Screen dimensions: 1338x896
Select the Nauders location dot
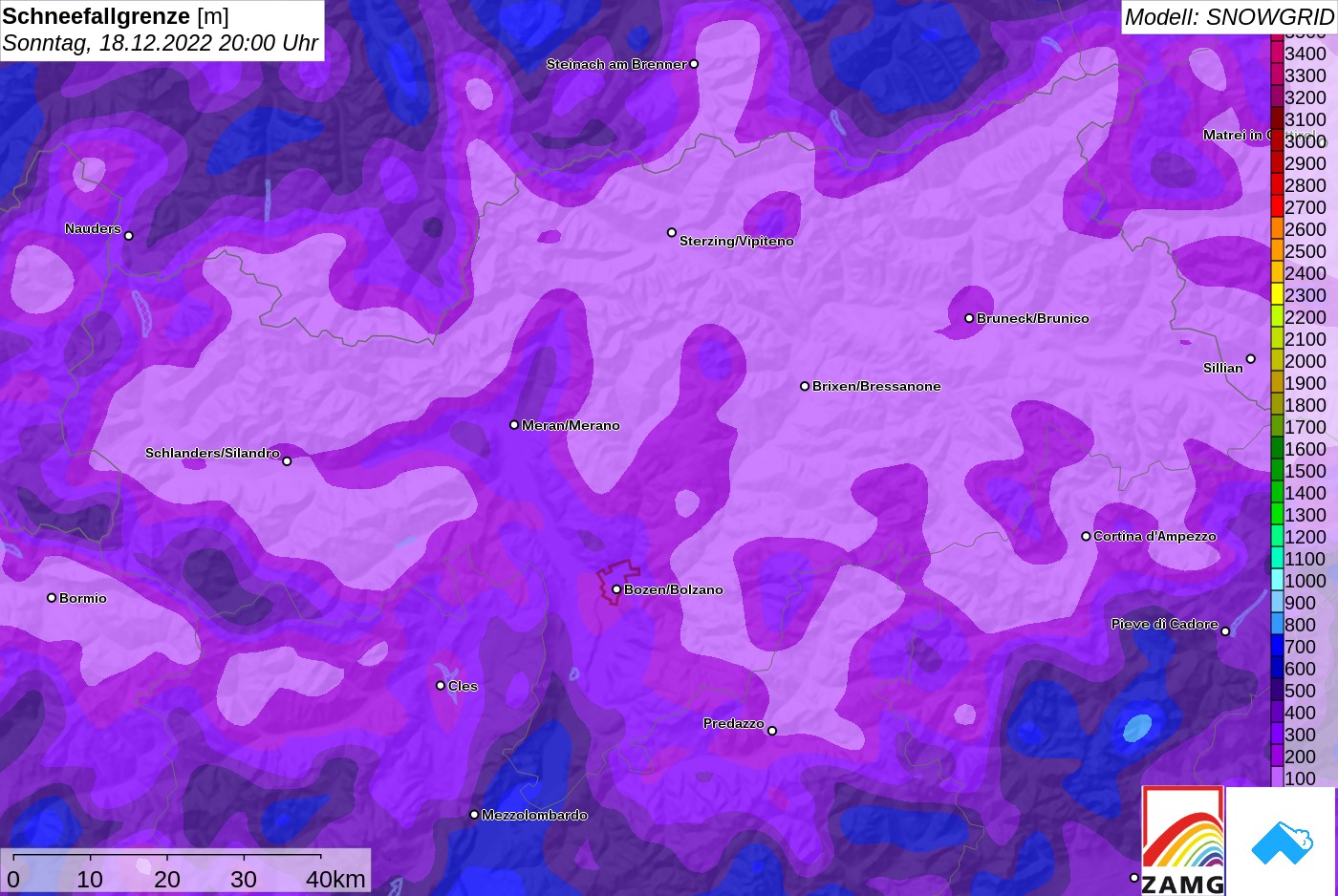(x=129, y=236)
